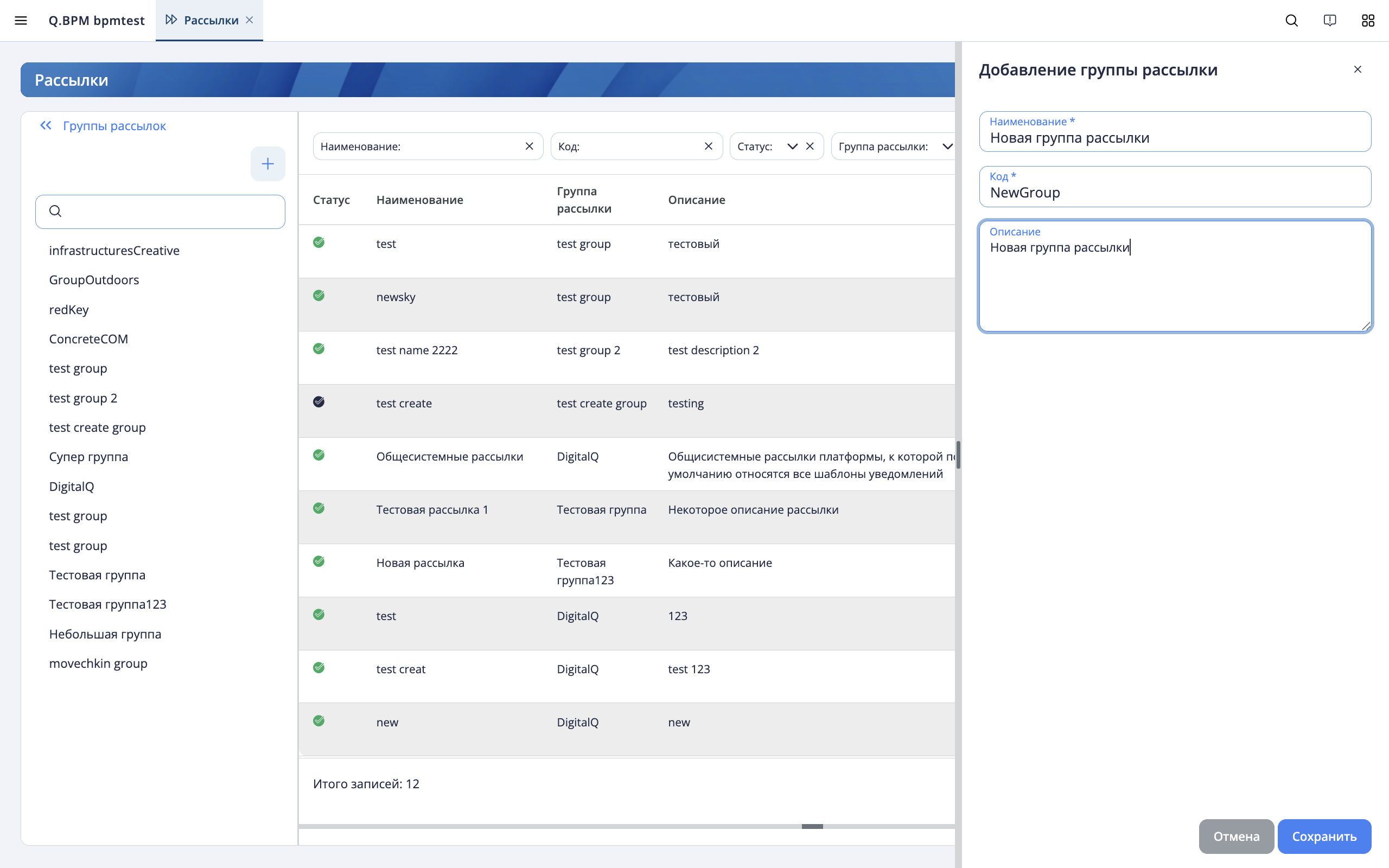Click the Q.BPM bpmtest title
Screen dimensions: 1389x868
97,21
